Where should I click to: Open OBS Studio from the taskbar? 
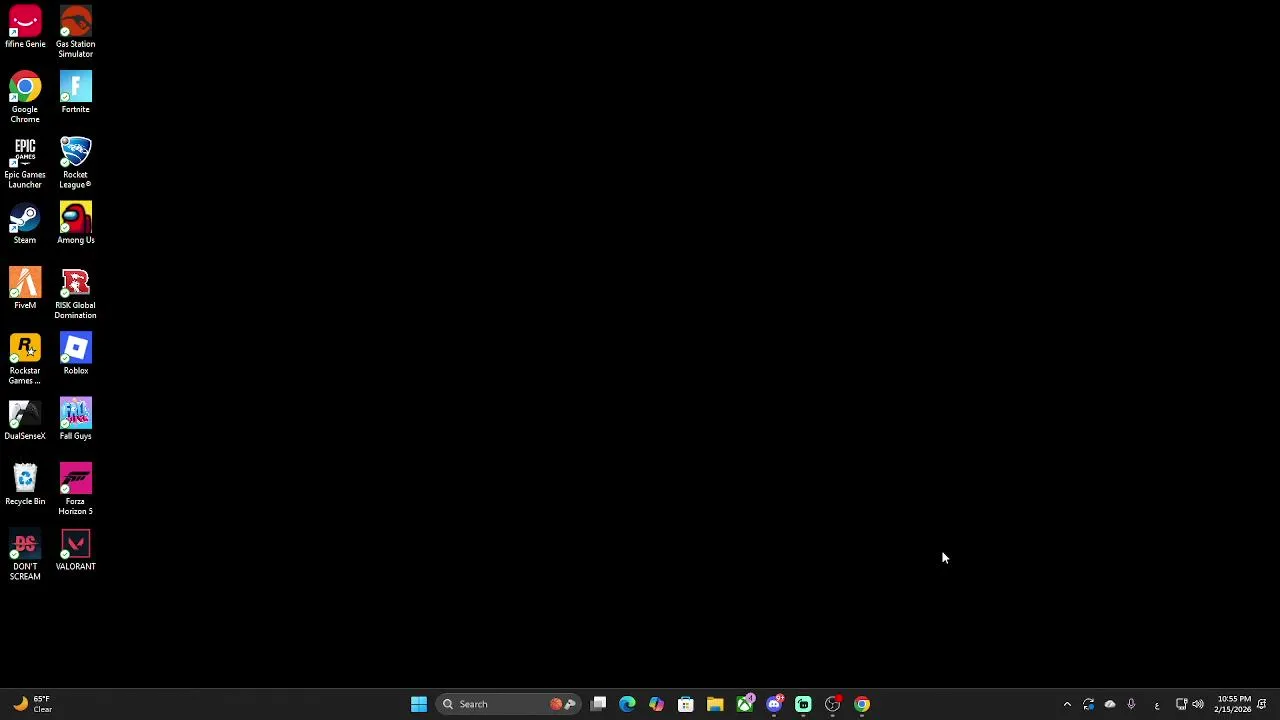[x=833, y=704]
